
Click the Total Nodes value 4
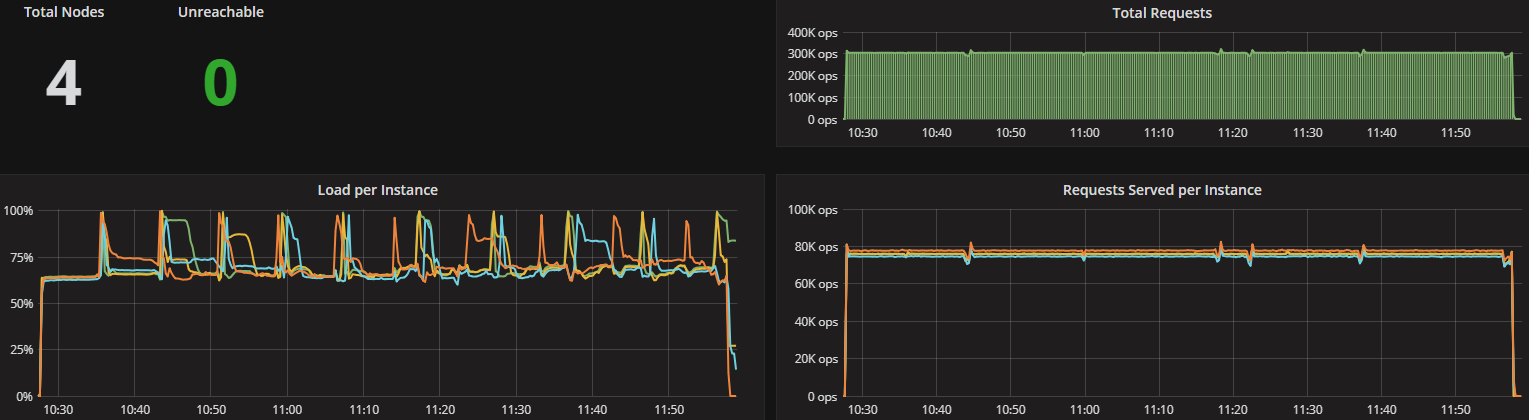click(63, 83)
